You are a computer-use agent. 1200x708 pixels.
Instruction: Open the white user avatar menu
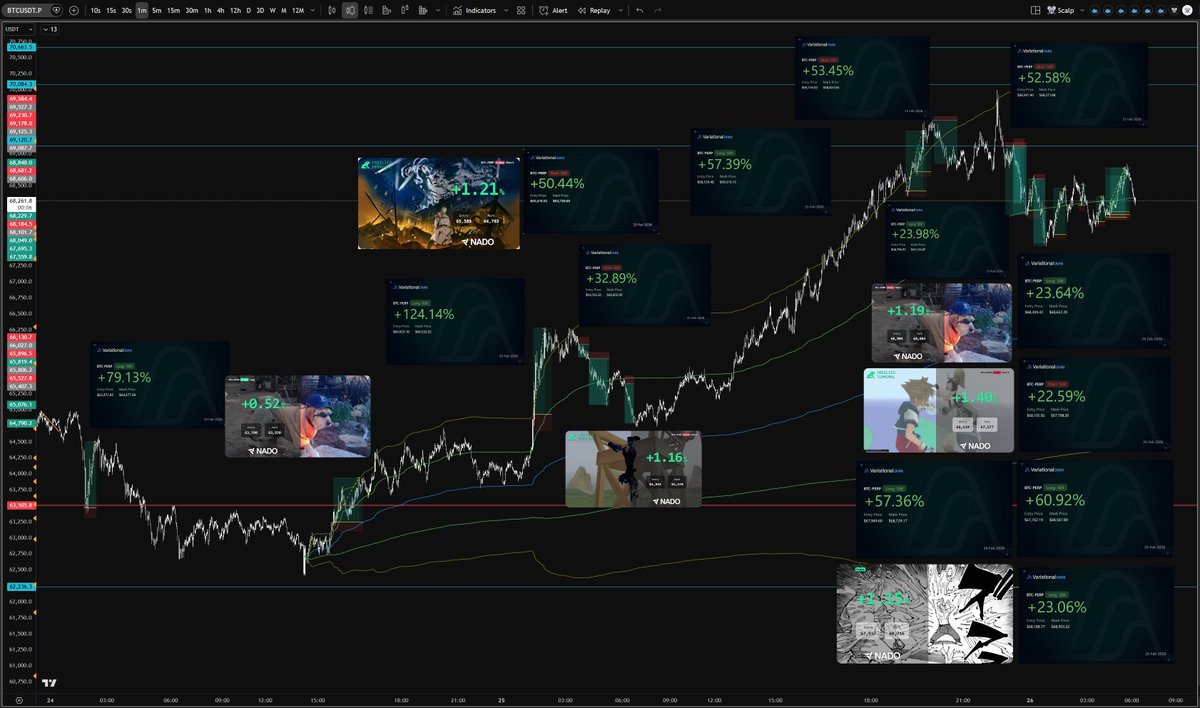[x=1187, y=10]
